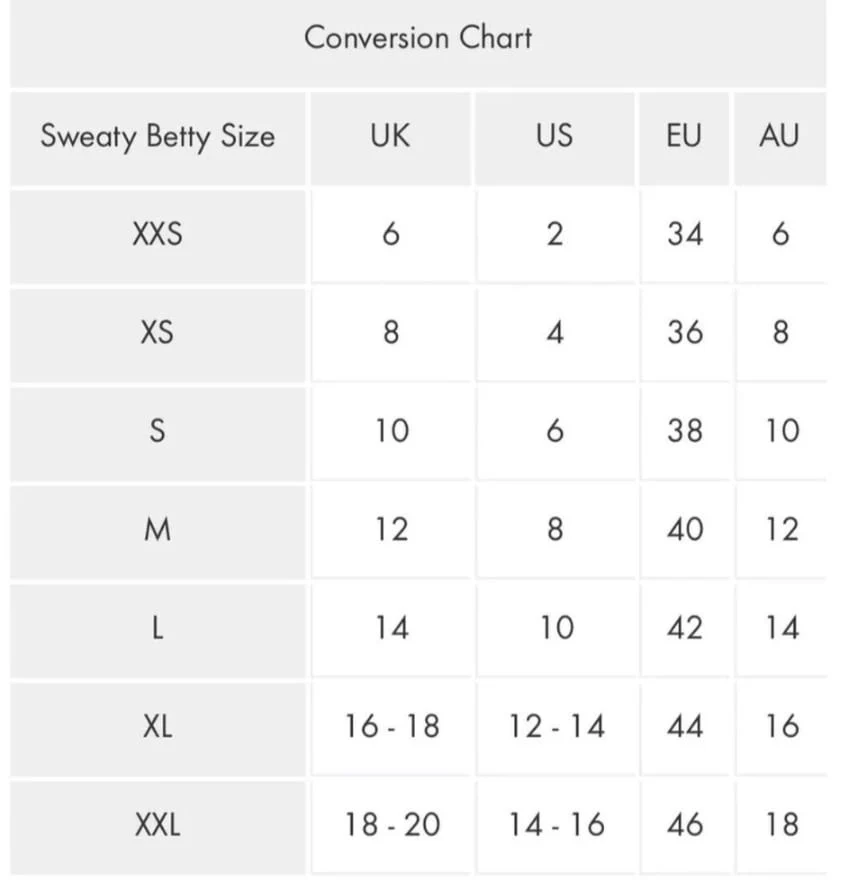Click the EU 34 cell
Image resolution: width=849 pixels, height=891 pixels.
(x=685, y=234)
